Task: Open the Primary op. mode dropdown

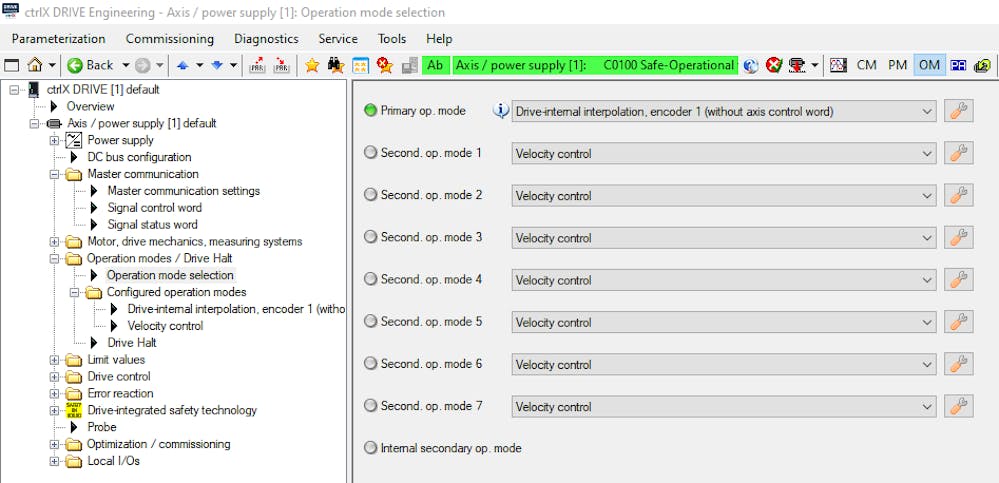Action: [x=724, y=111]
